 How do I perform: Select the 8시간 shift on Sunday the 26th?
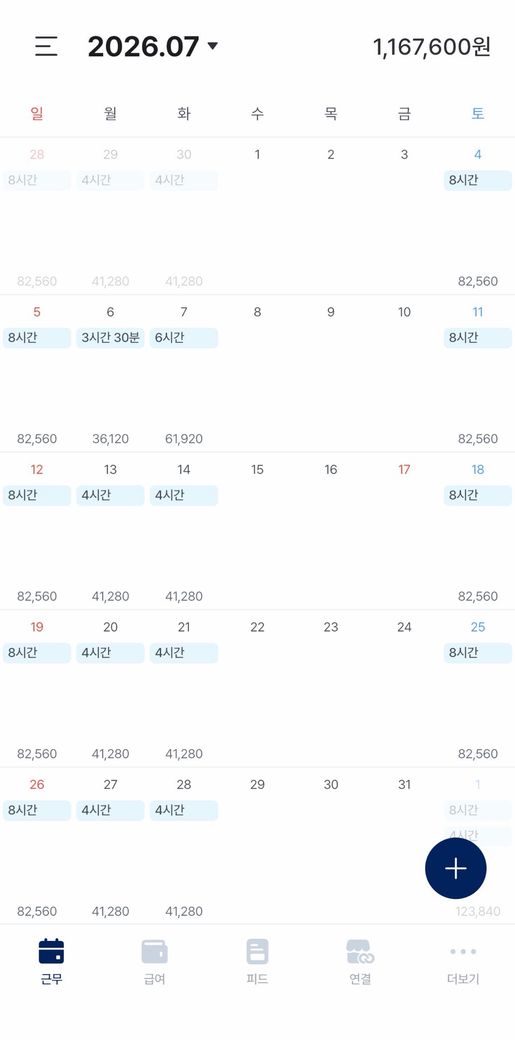[37, 811]
